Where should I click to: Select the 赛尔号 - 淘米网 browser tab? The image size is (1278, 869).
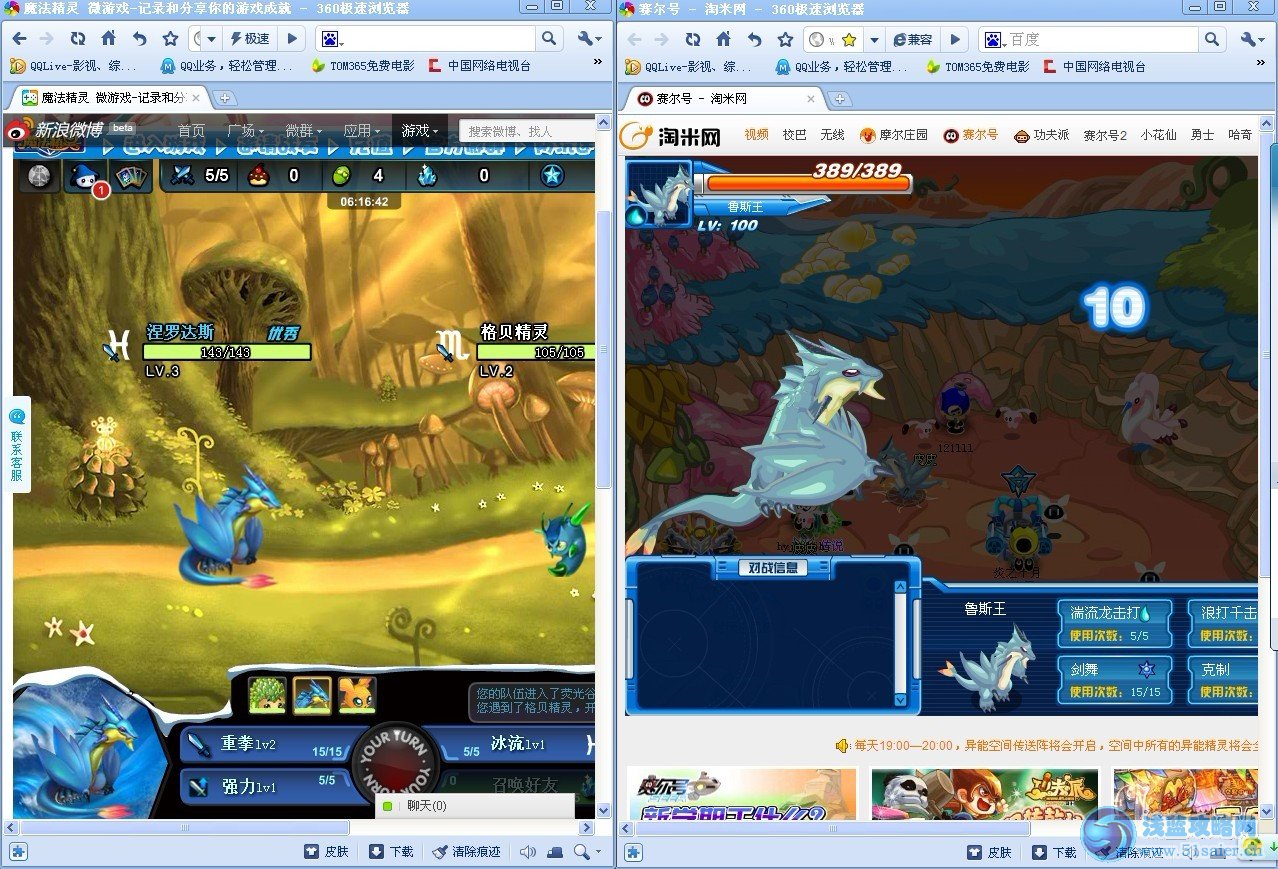click(x=724, y=99)
